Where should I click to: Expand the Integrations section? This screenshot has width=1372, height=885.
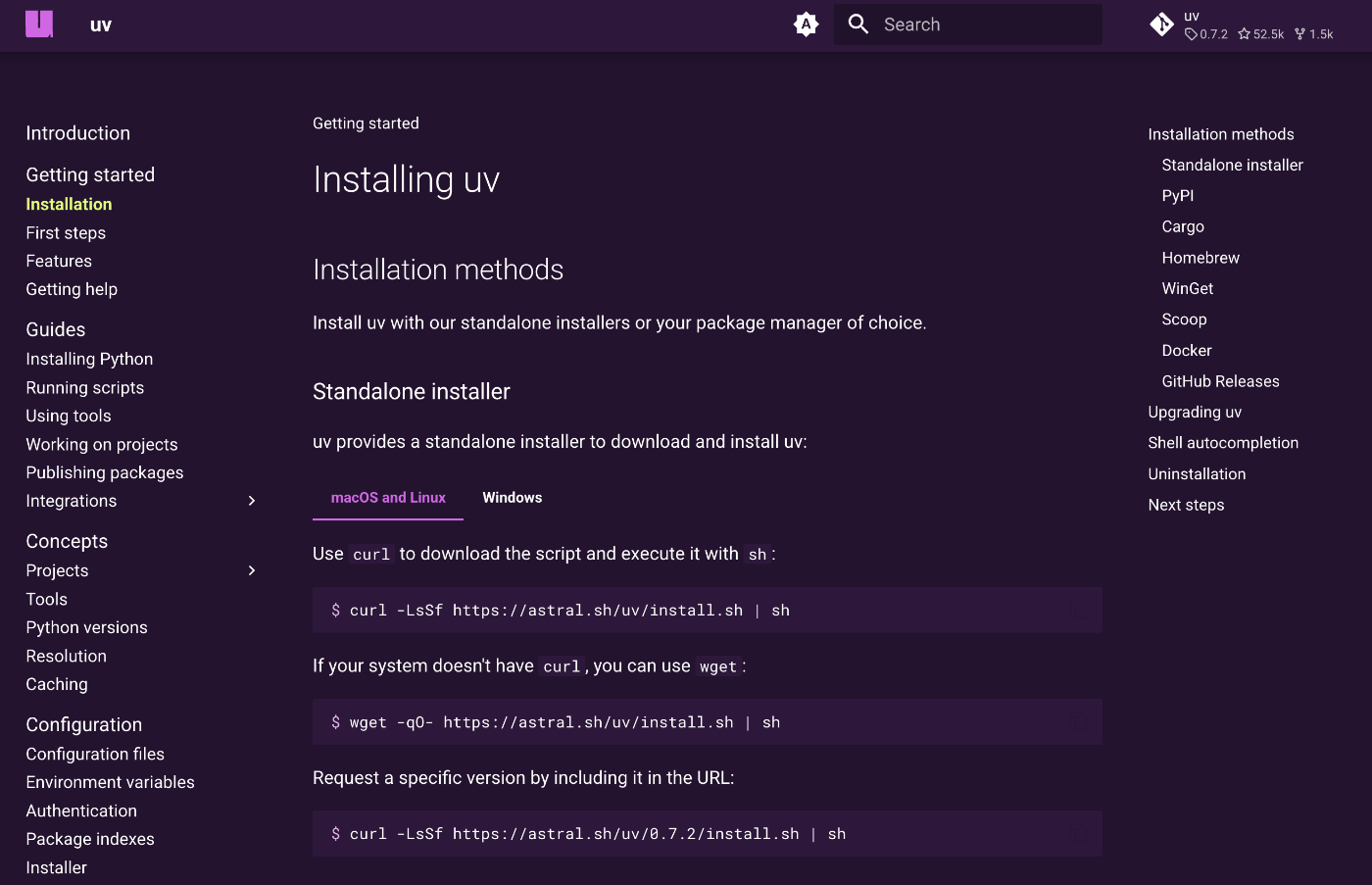coord(252,501)
